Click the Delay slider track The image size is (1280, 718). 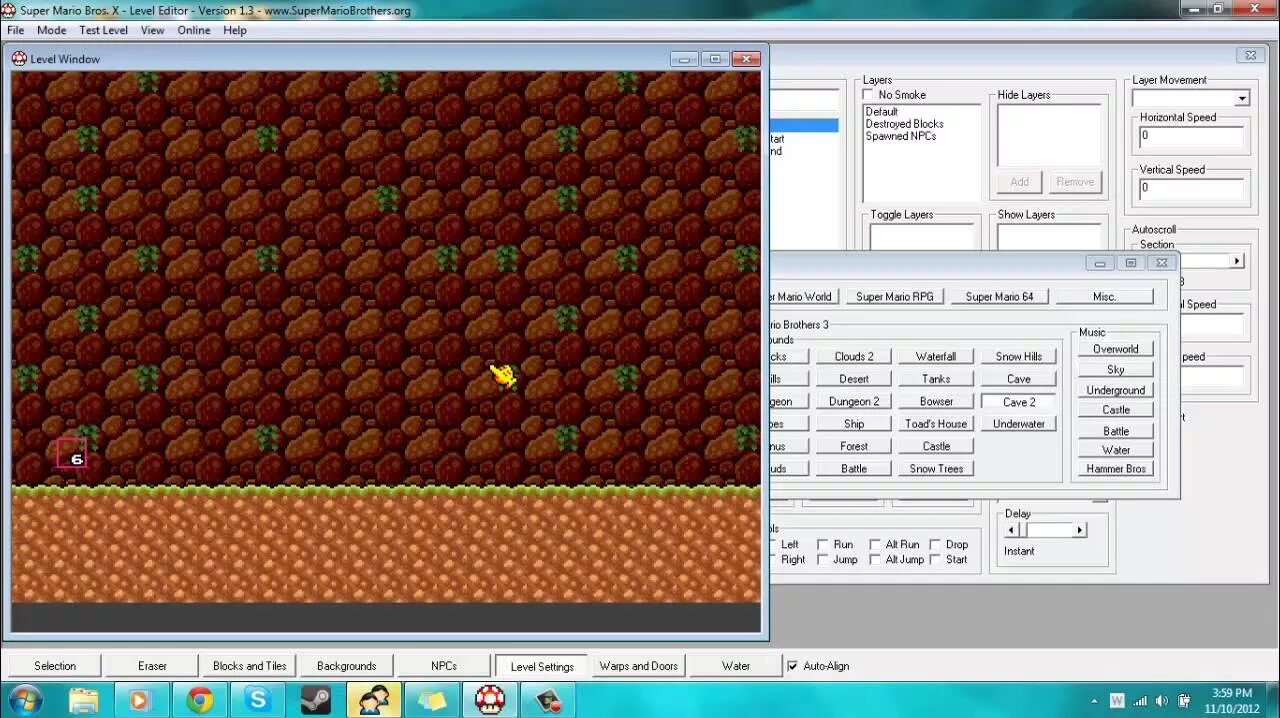(x=1046, y=530)
